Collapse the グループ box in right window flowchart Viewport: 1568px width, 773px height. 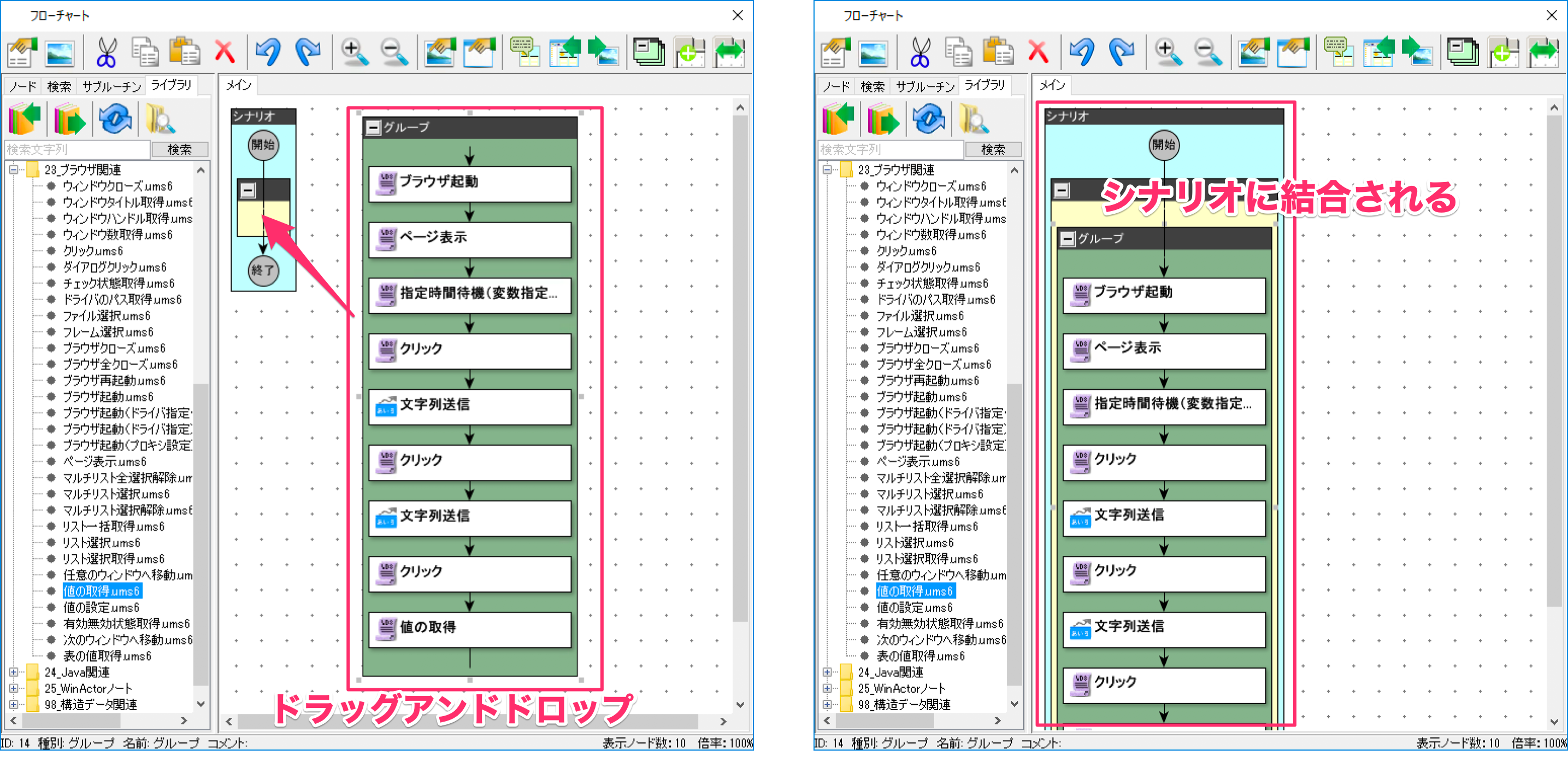pos(1067,239)
